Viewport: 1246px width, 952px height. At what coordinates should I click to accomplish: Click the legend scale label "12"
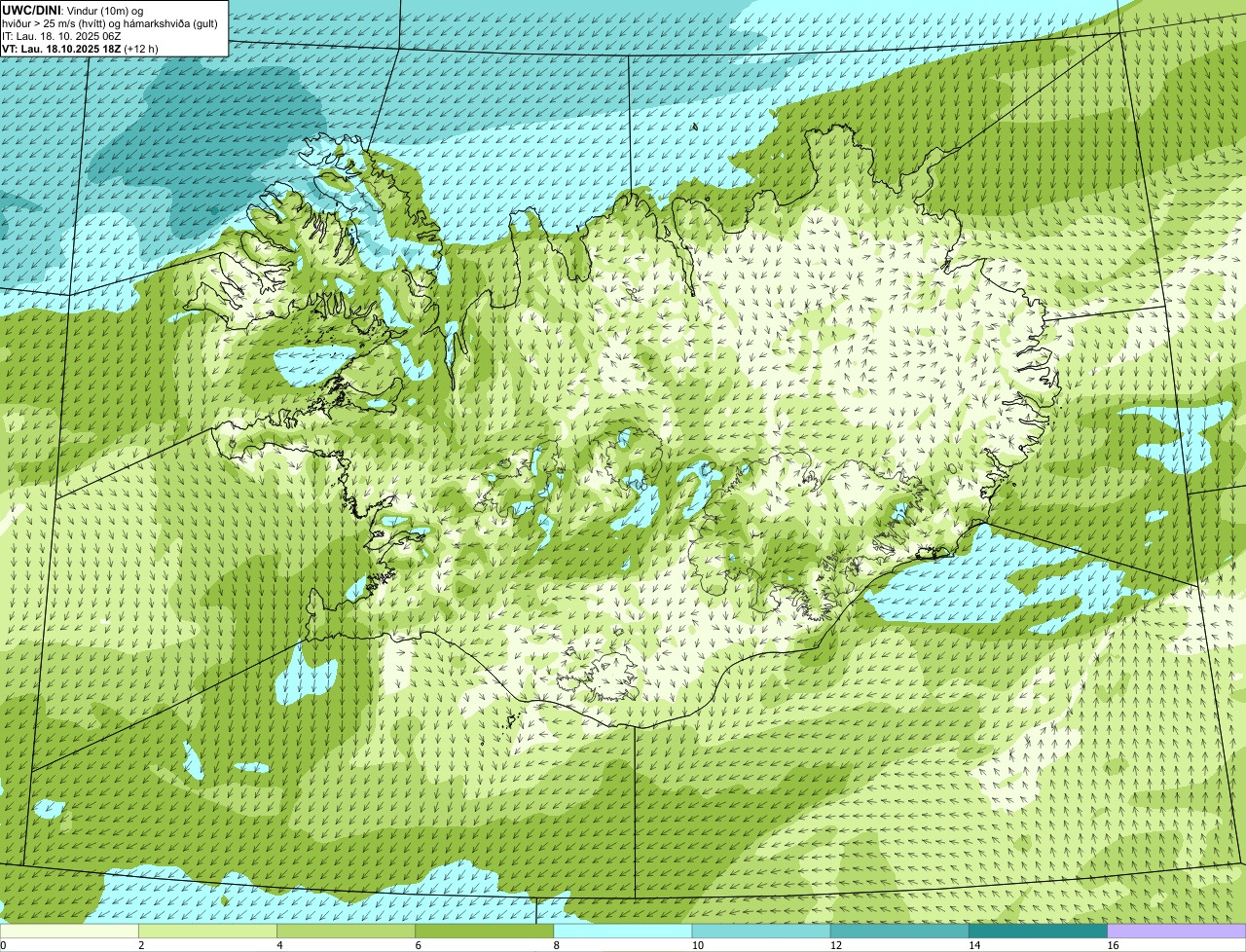pyautogui.click(x=835, y=945)
